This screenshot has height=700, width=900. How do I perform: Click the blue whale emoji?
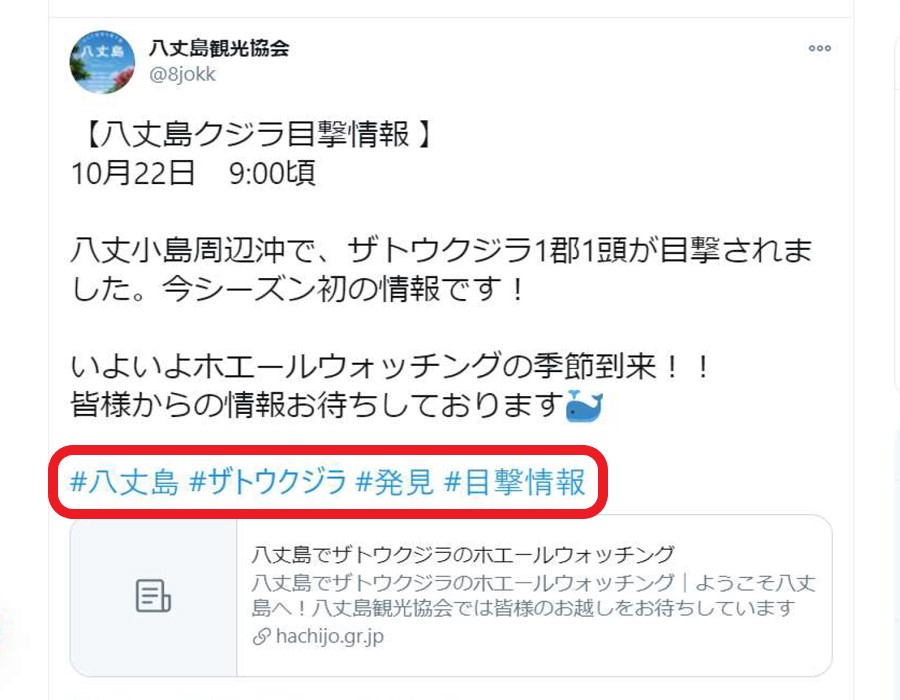point(584,406)
